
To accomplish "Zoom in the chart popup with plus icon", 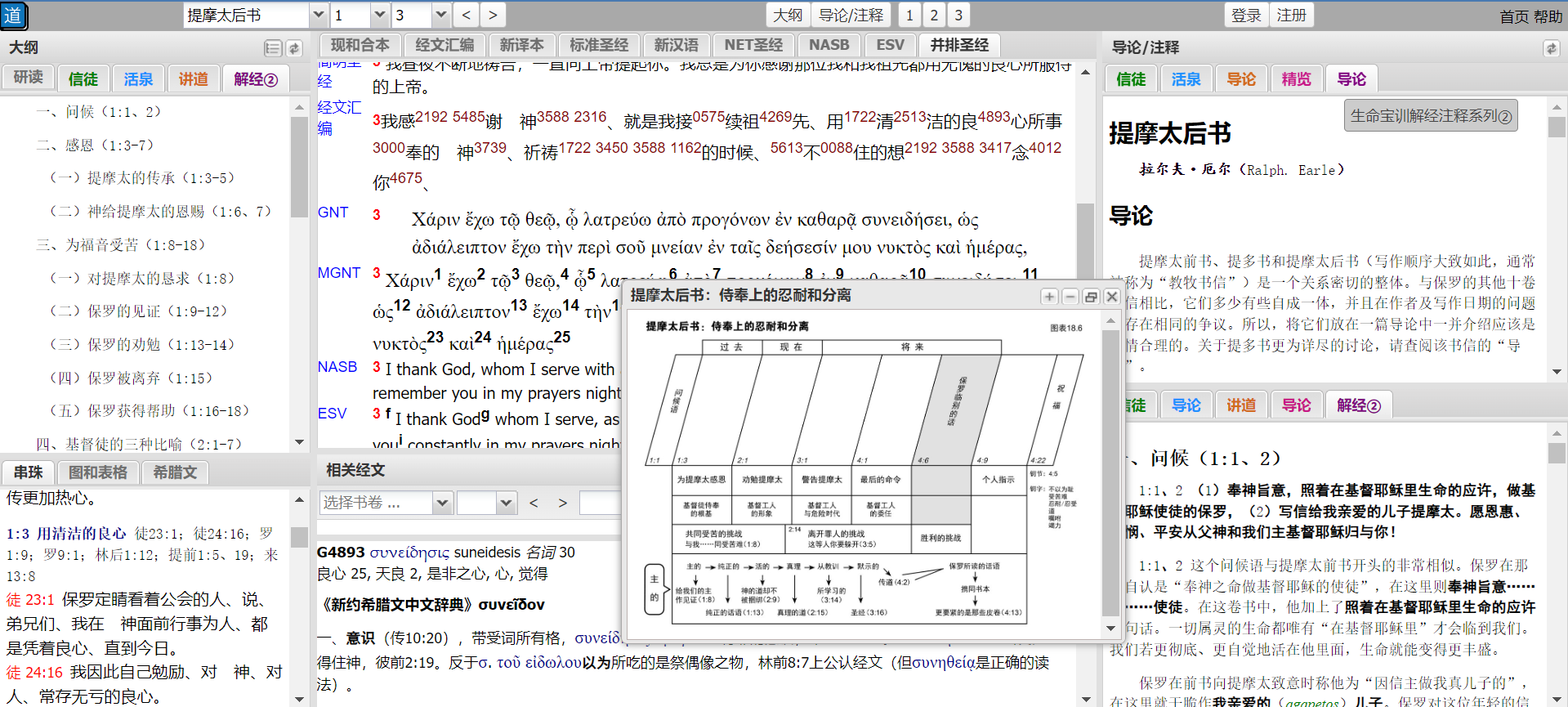I will click(x=1049, y=297).
